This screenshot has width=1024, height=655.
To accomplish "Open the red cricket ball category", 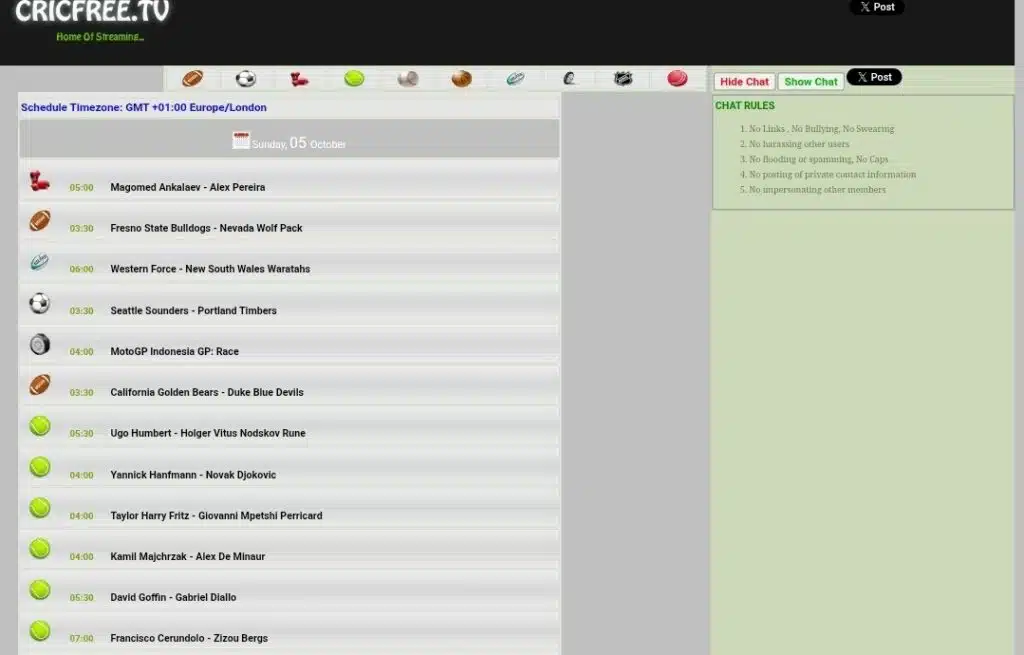I will tap(677, 78).
